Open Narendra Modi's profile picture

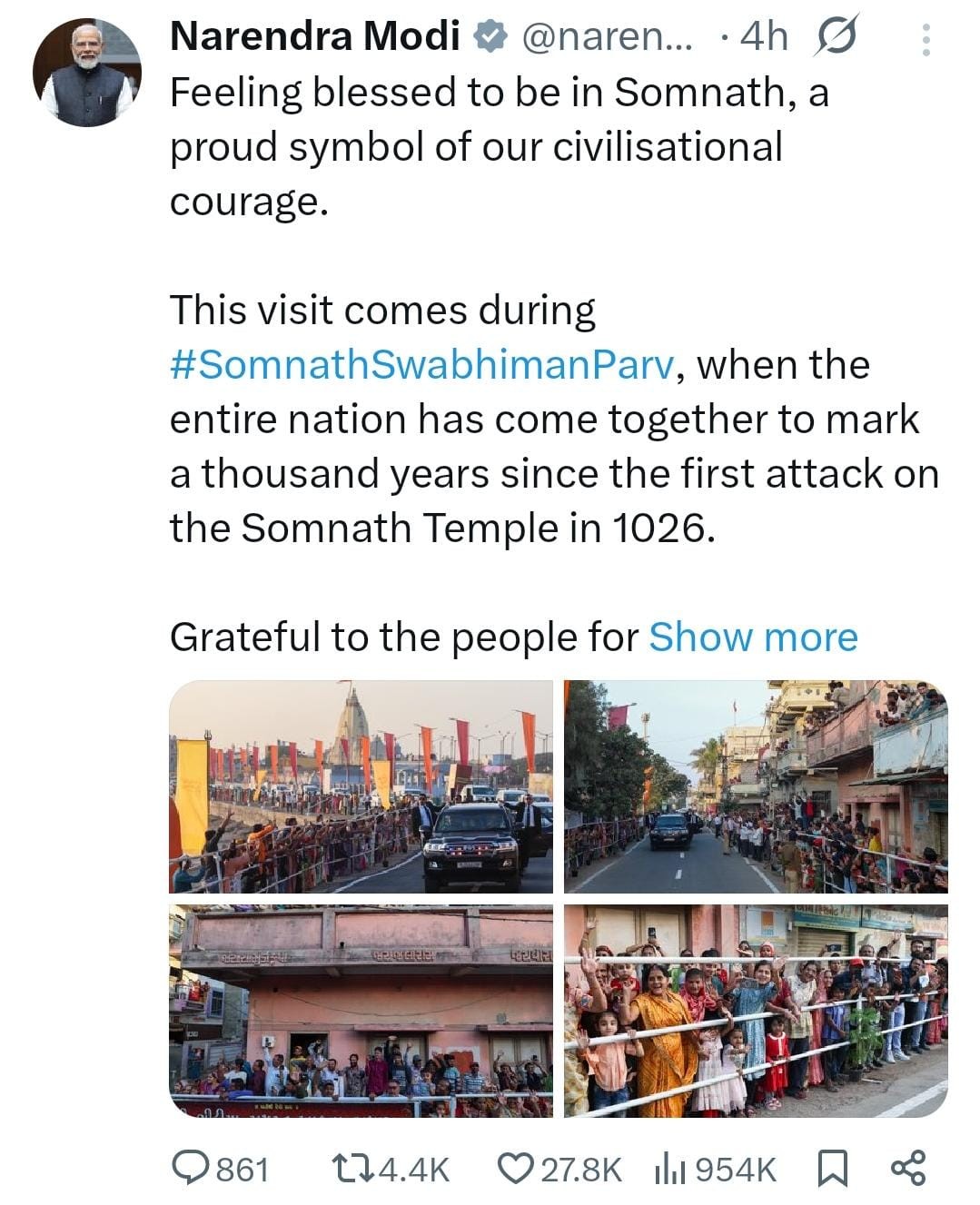click(x=87, y=72)
